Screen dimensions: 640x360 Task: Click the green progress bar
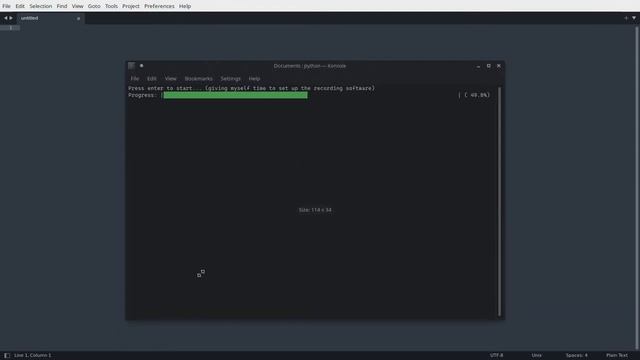click(x=236, y=95)
